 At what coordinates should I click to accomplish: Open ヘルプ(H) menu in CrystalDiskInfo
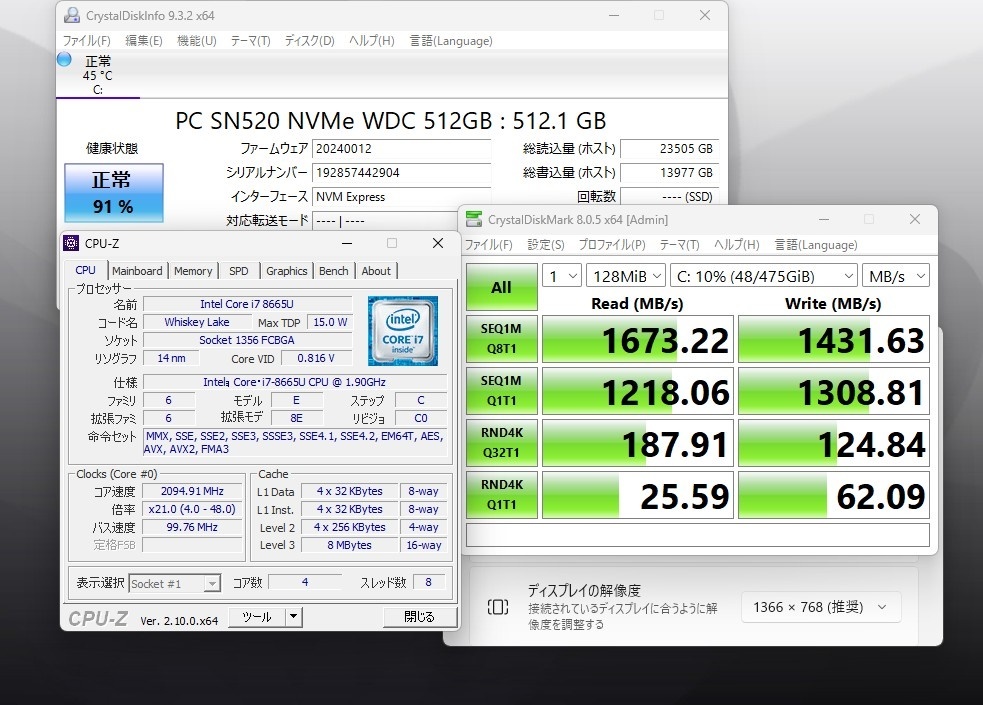372,41
